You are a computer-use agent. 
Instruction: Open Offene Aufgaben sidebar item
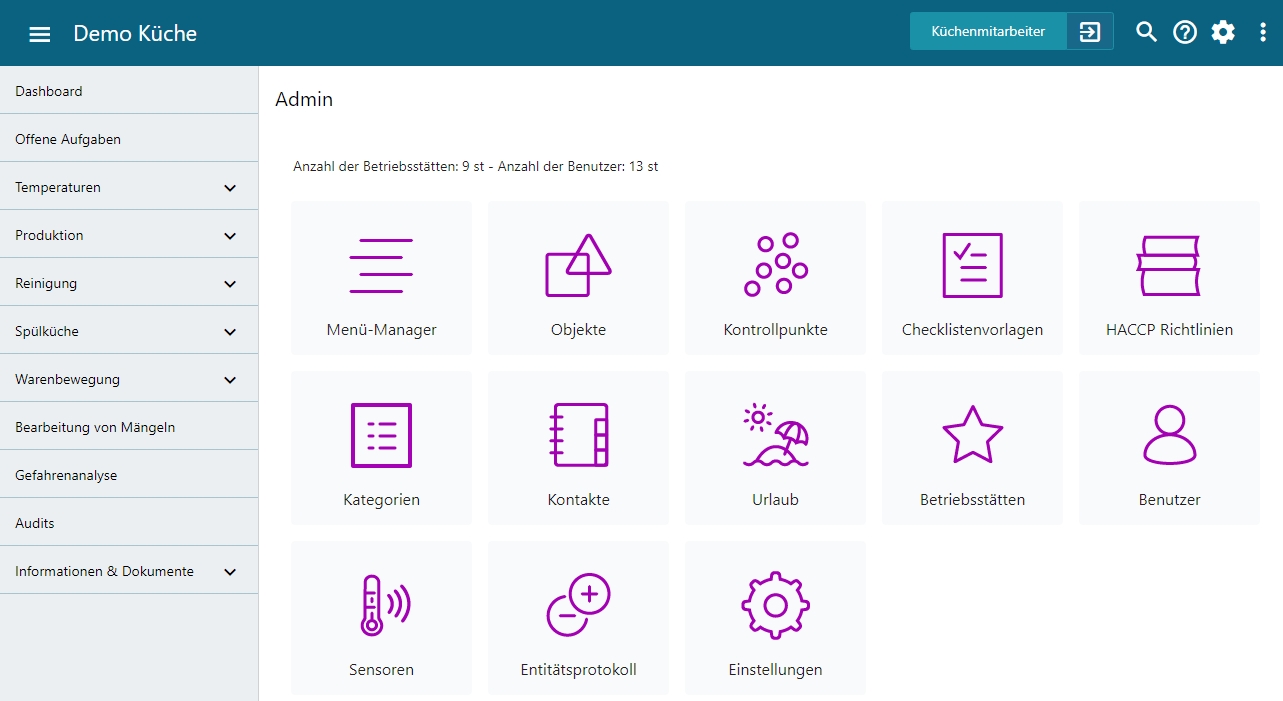point(129,139)
